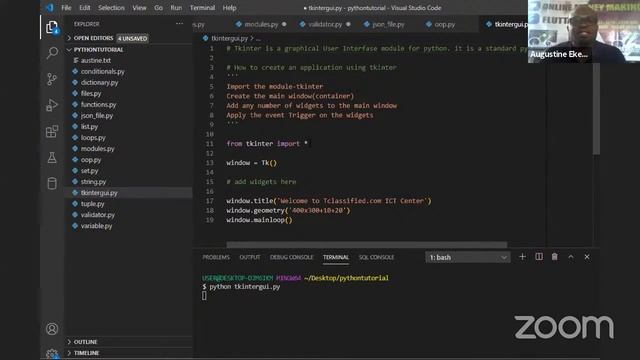
Task: Select terminal 1: bash dropdown
Action: 468,257
